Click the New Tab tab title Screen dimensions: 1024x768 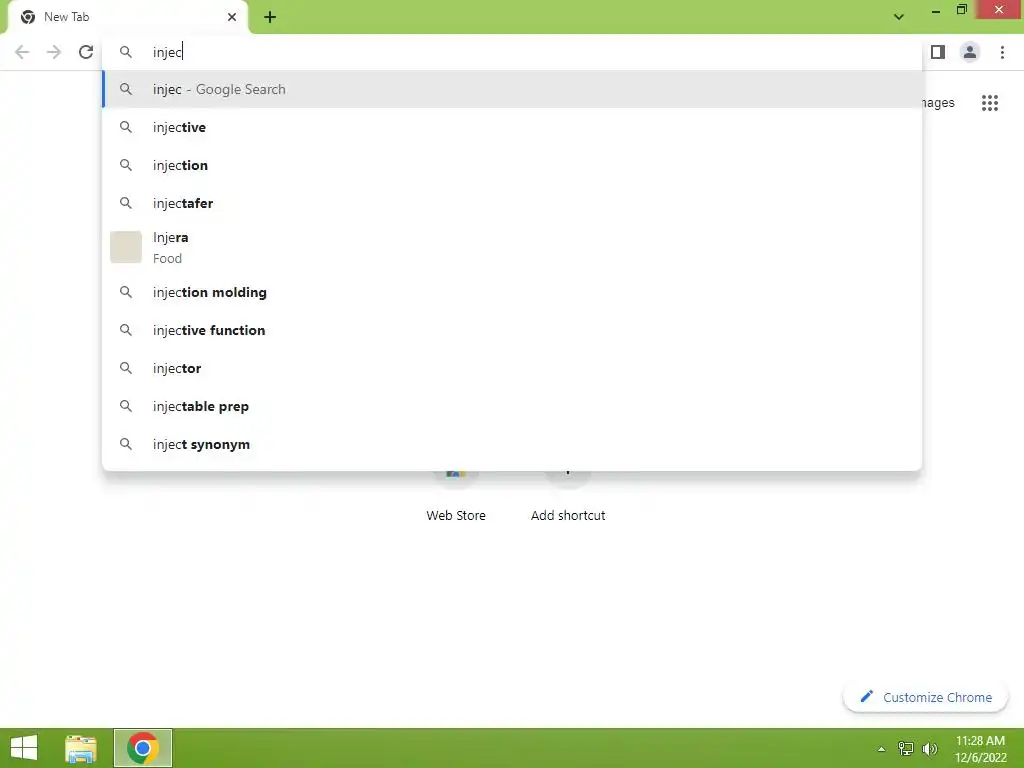[x=67, y=17]
